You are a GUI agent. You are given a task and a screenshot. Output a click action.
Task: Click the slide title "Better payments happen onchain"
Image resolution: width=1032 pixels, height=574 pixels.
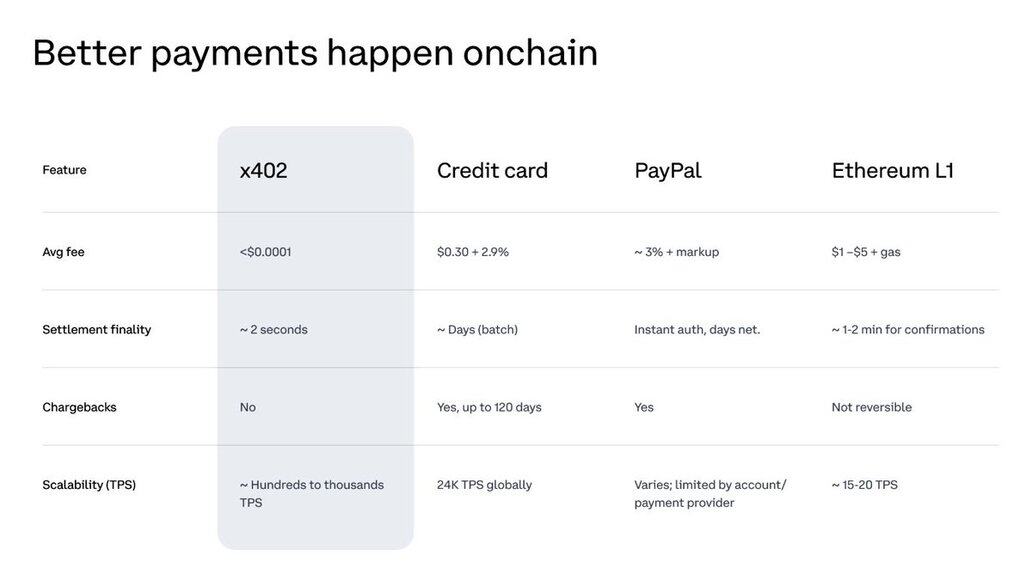[315, 52]
